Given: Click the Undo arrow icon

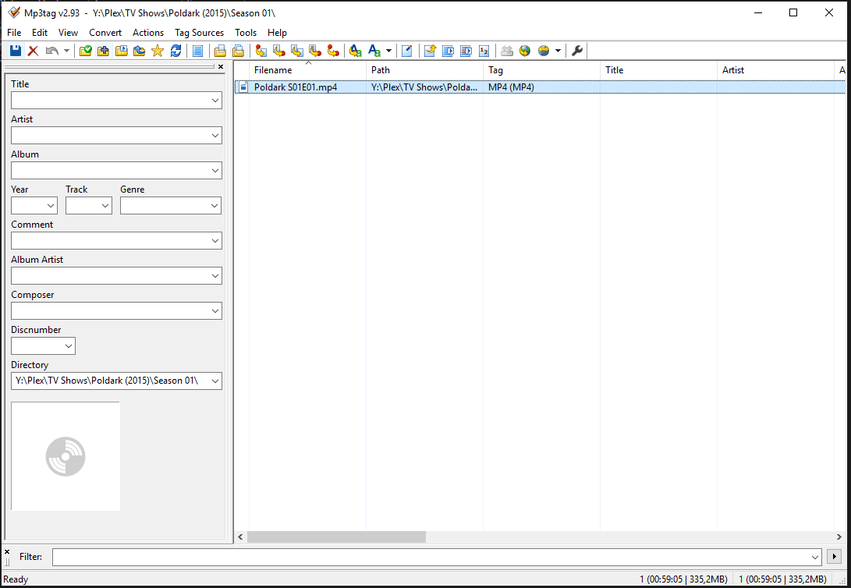Looking at the screenshot, I should pyautogui.click(x=52, y=50).
